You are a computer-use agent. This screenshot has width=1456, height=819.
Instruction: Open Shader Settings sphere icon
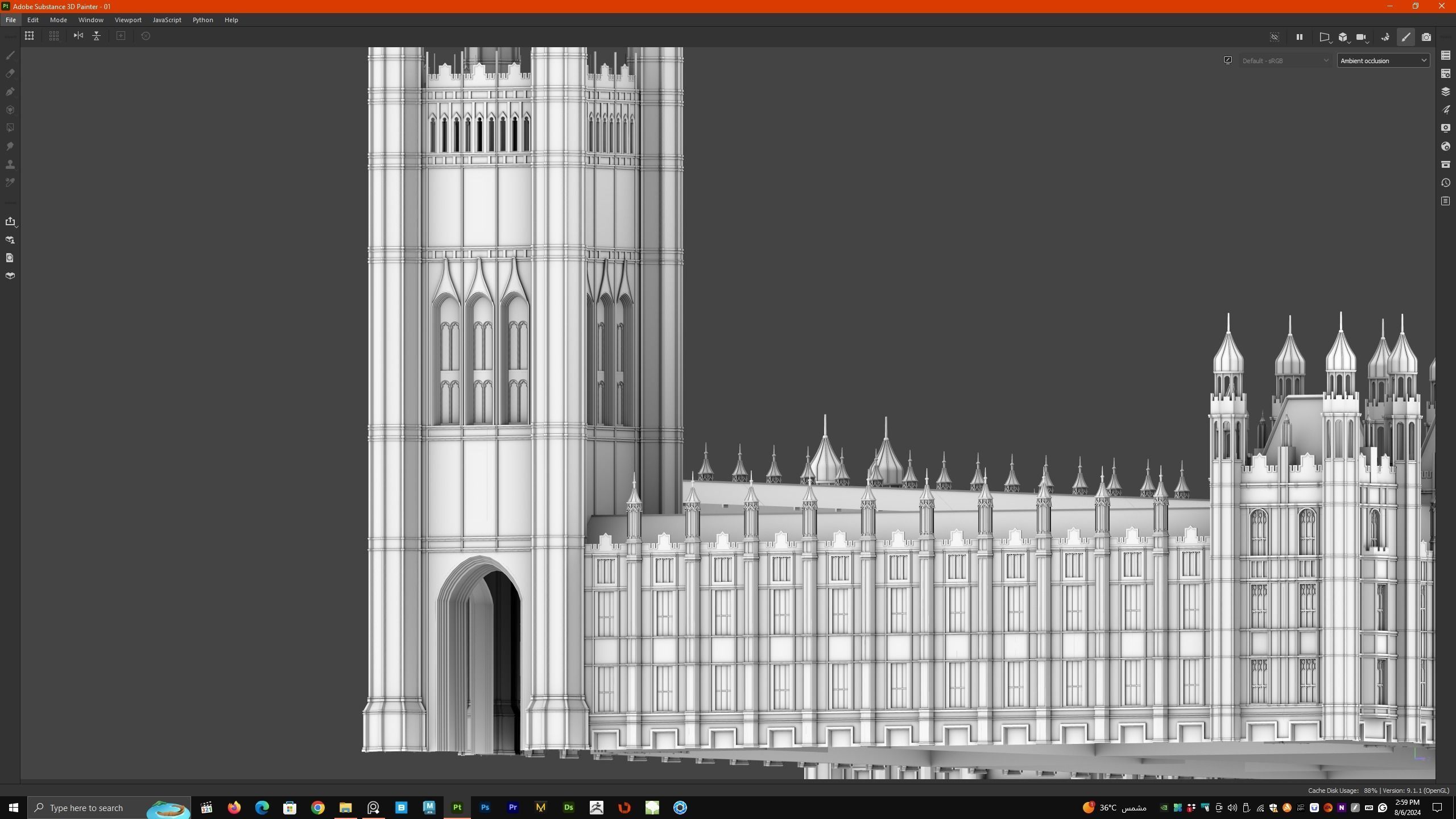[1446, 146]
